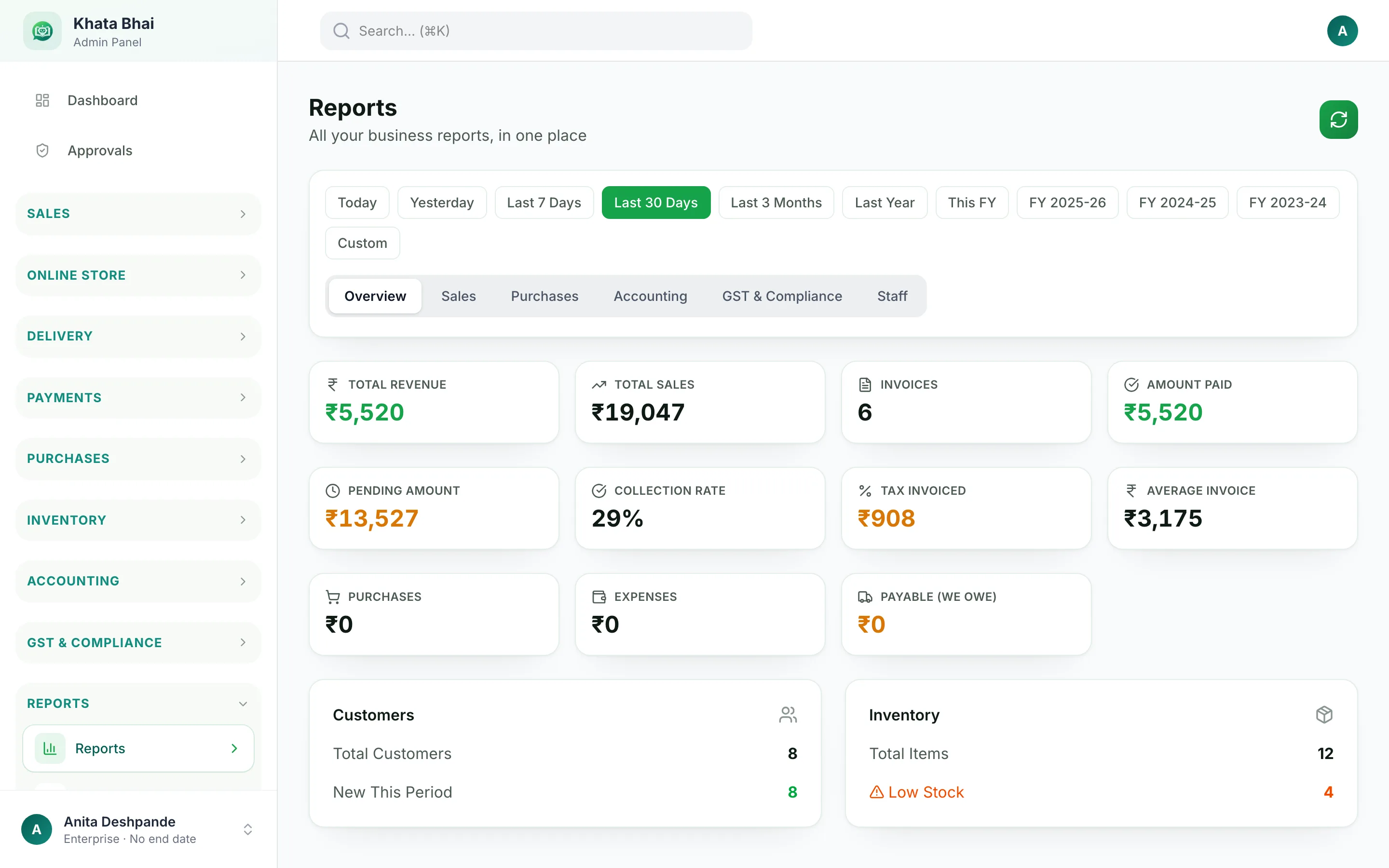The height and width of the screenshot is (868, 1389).
Task: Select the FY 2025-26 range
Action: click(1068, 203)
